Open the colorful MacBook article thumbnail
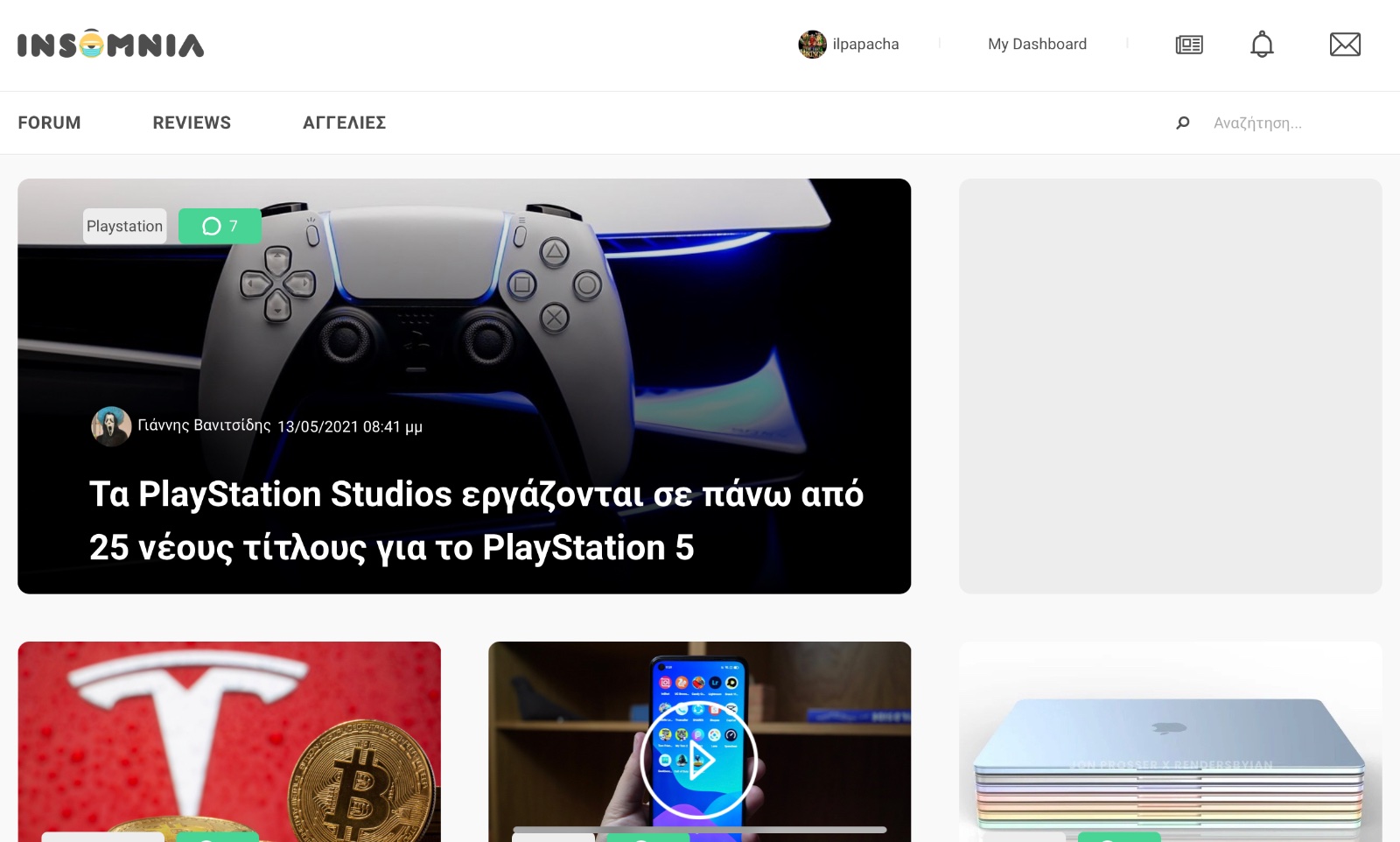 pyautogui.click(x=1171, y=741)
